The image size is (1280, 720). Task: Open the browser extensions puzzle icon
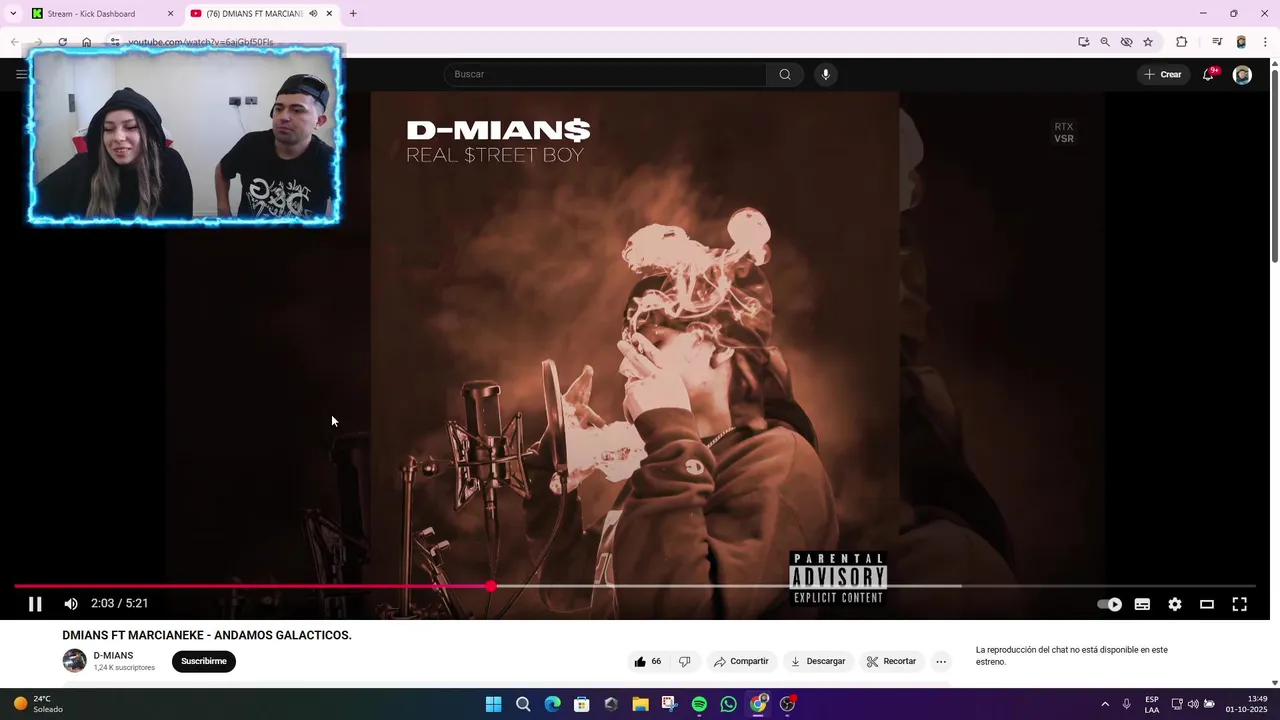click(x=1181, y=42)
